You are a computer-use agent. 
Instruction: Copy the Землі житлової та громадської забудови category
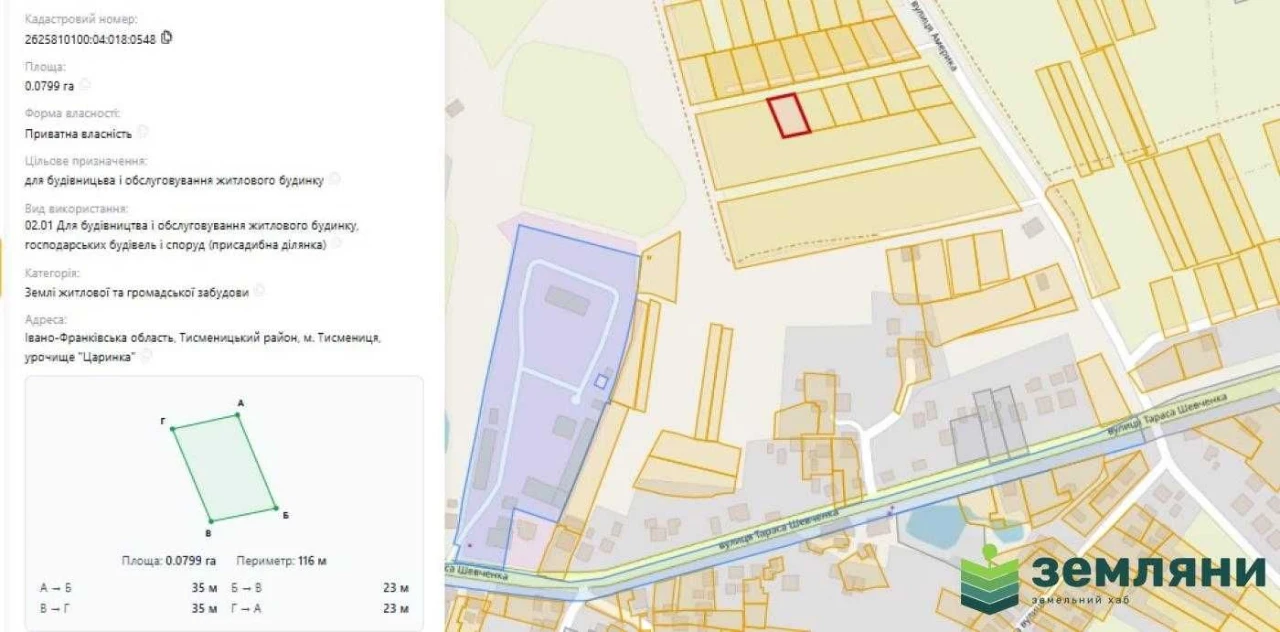[260, 291]
